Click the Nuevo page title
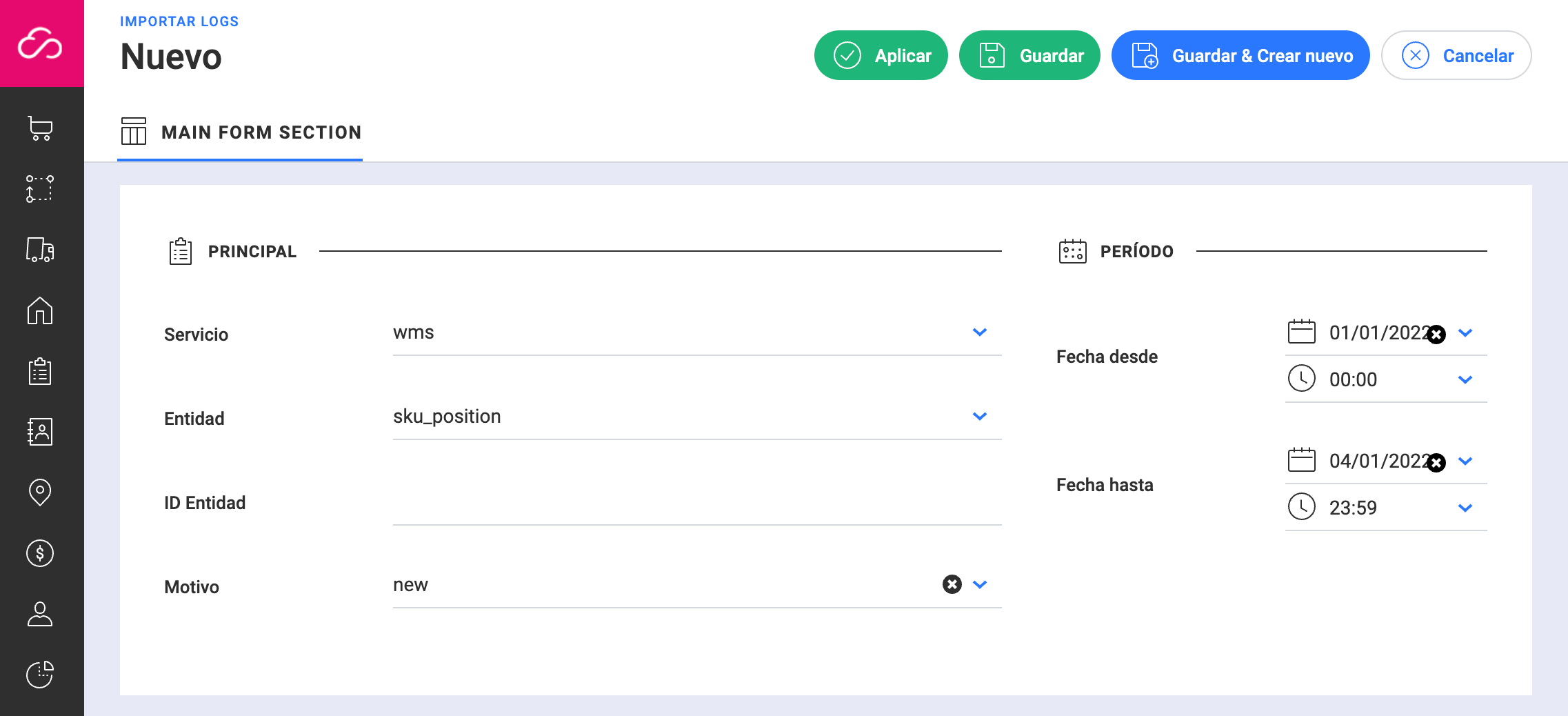 click(171, 57)
